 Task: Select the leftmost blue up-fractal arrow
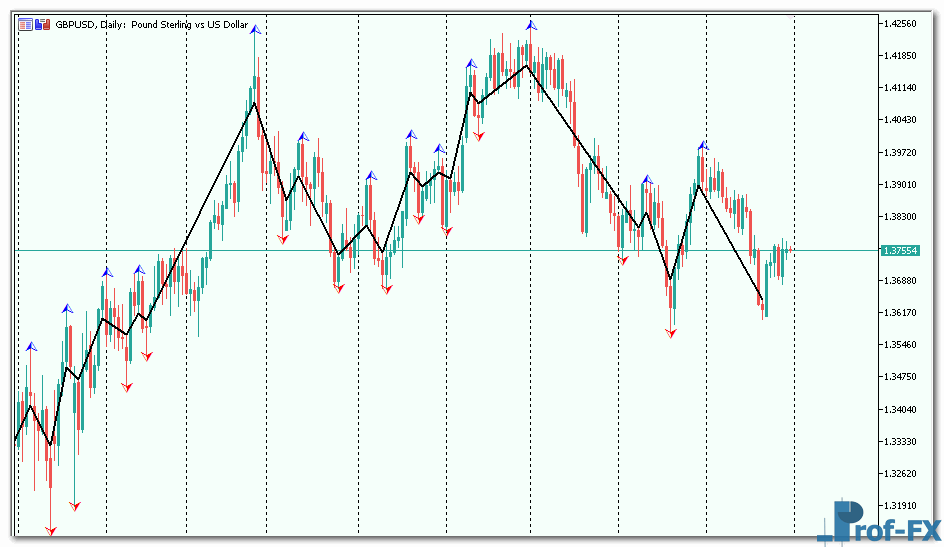click(31, 347)
